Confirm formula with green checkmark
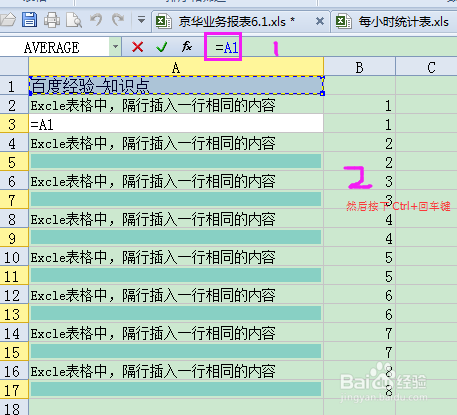The image size is (457, 415). tap(162, 47)
